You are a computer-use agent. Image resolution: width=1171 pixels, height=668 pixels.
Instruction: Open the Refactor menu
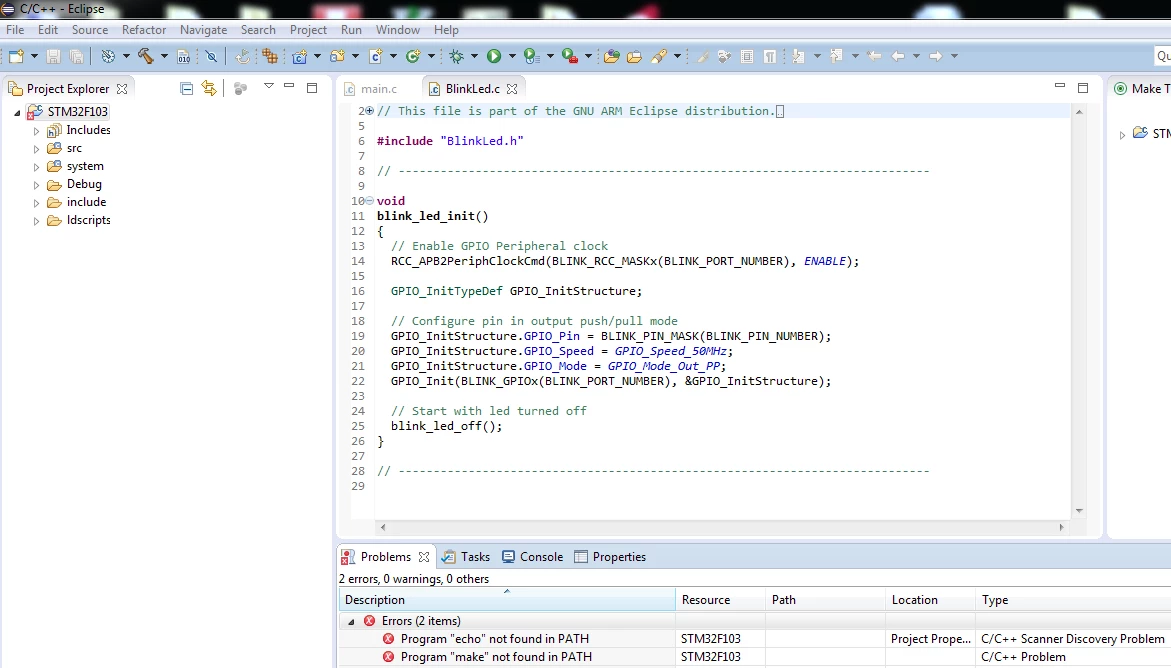[144, 30]
